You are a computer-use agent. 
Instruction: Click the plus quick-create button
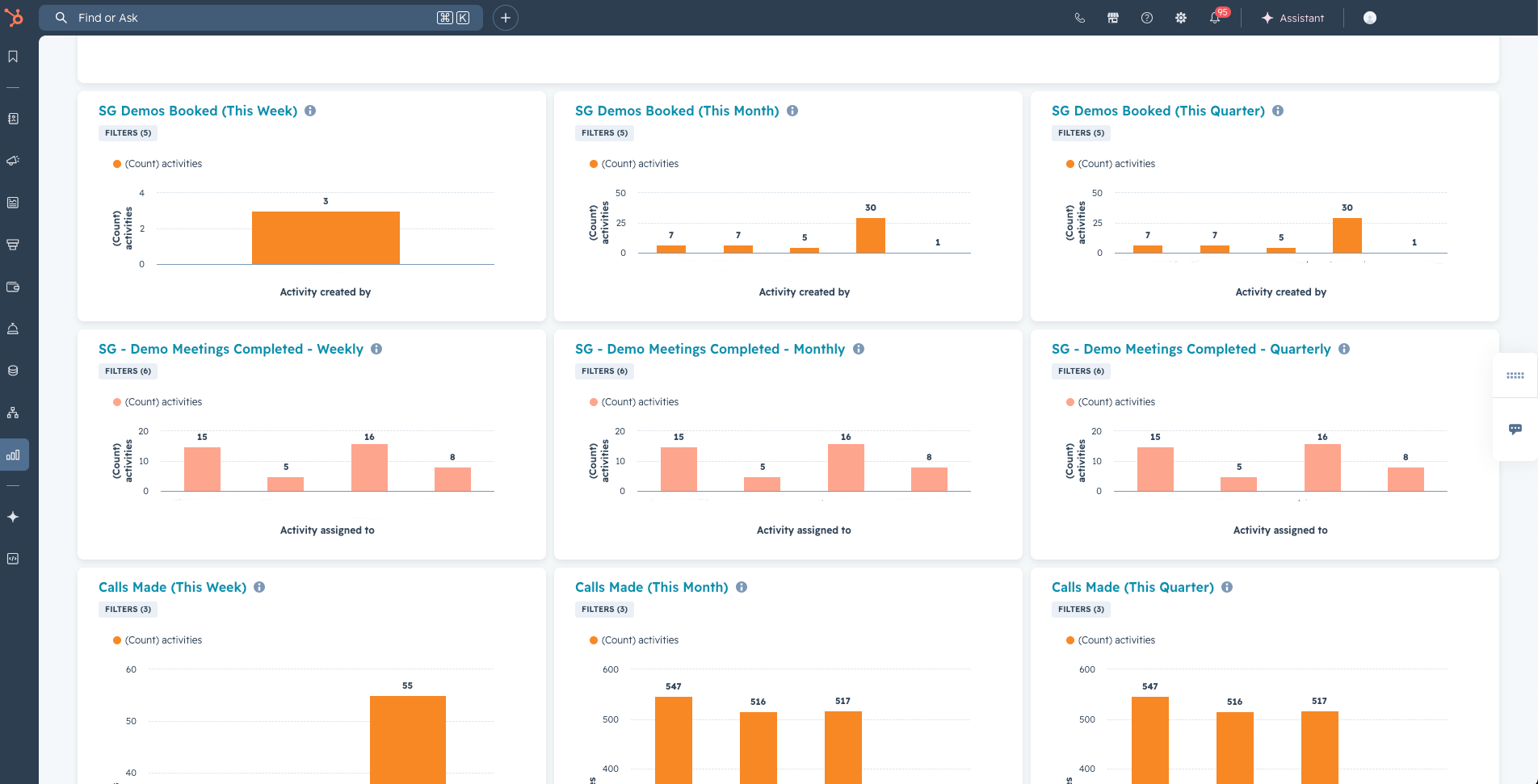tap(505, 18)
